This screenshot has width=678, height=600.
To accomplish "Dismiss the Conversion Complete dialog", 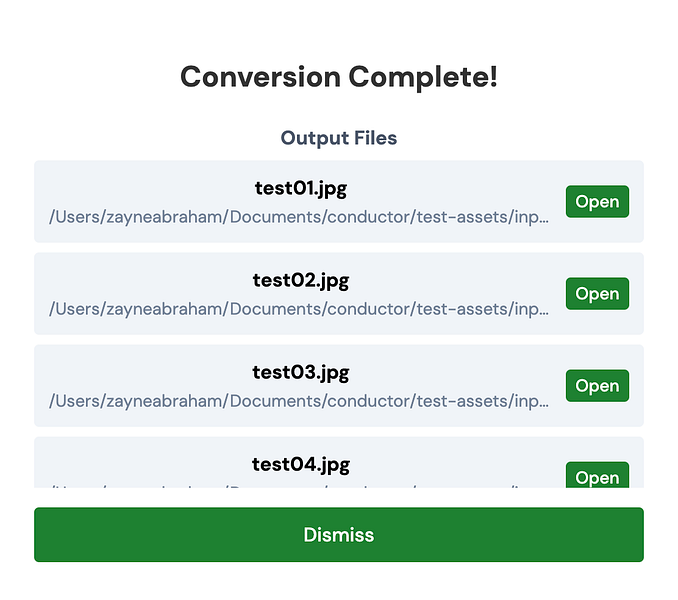I will tap(338, 535).
